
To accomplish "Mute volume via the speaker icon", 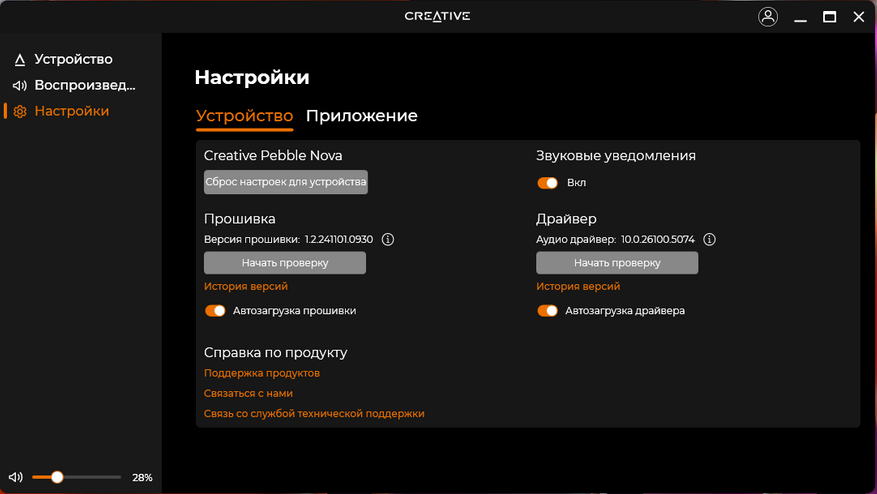I will 16,477.
